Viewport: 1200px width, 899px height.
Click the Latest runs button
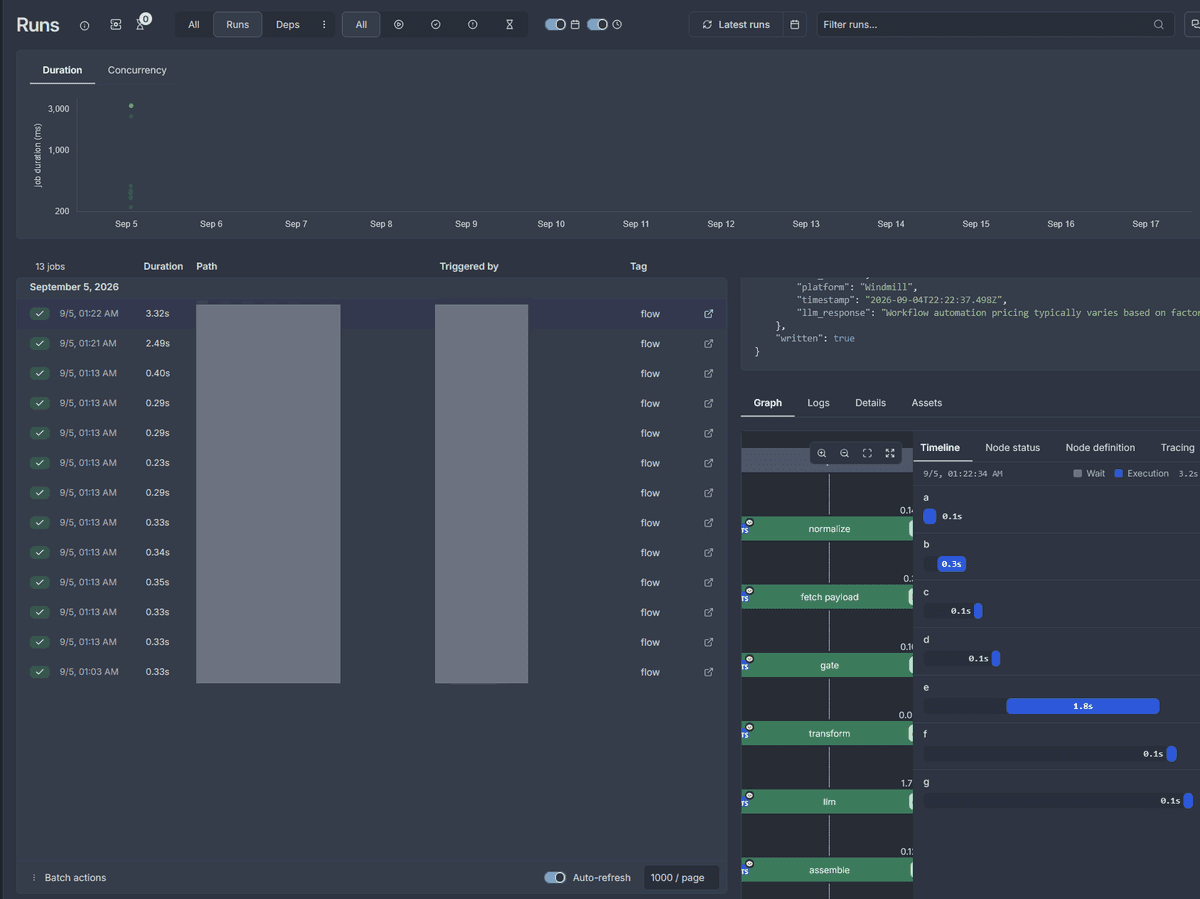[736, 24]
